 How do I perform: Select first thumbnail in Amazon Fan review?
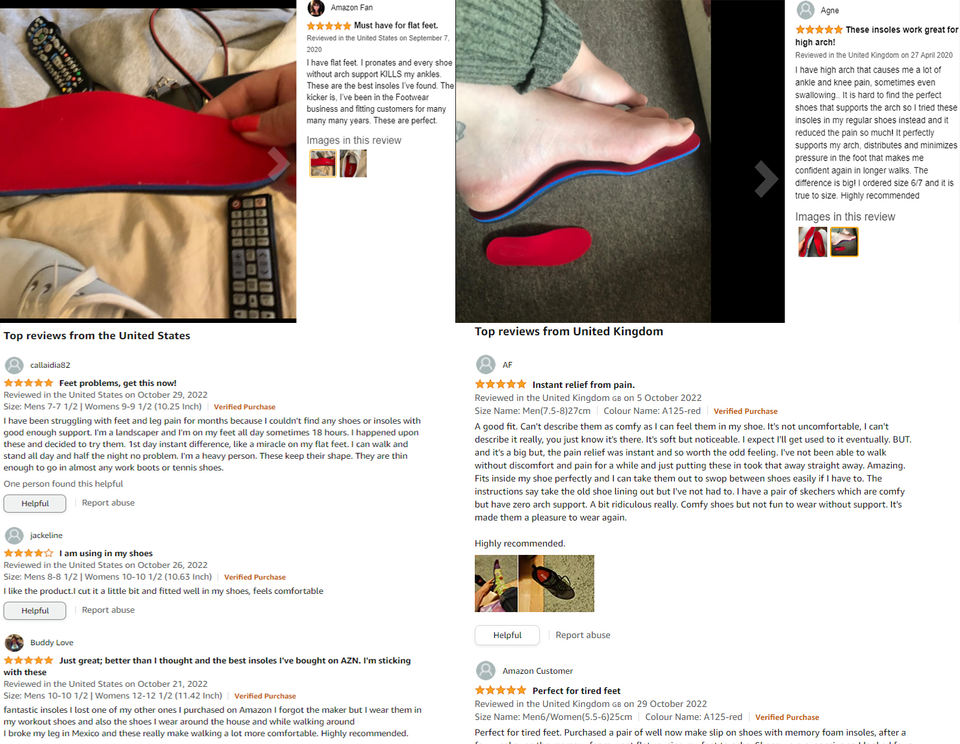(323, 163)
